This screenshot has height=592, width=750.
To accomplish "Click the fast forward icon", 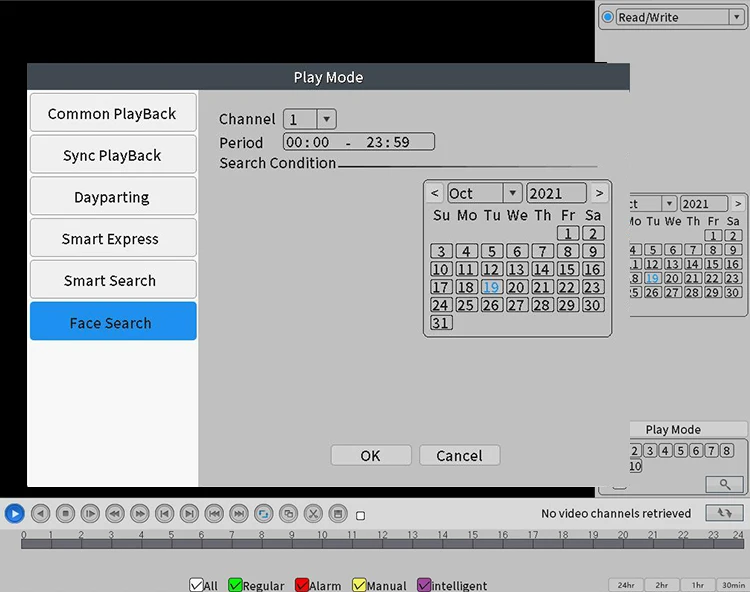I will 140,514.
